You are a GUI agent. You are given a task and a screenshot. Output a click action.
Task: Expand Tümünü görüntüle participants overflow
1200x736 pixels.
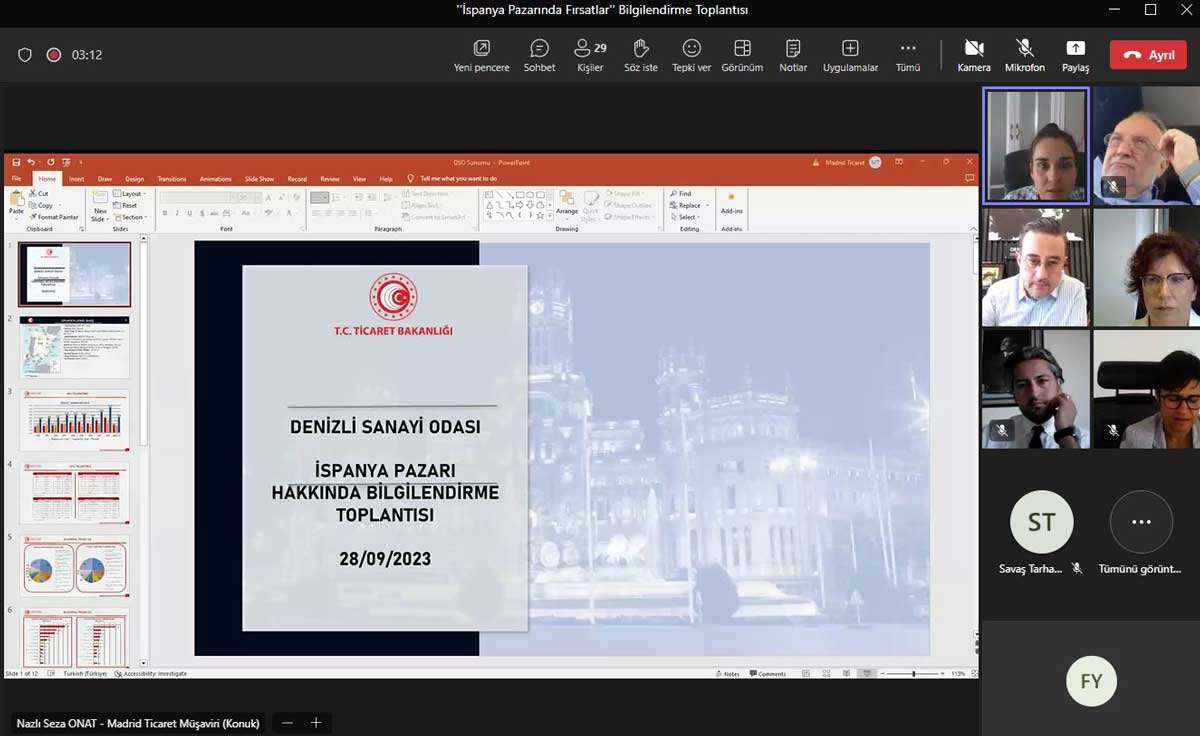(1141, 522)
